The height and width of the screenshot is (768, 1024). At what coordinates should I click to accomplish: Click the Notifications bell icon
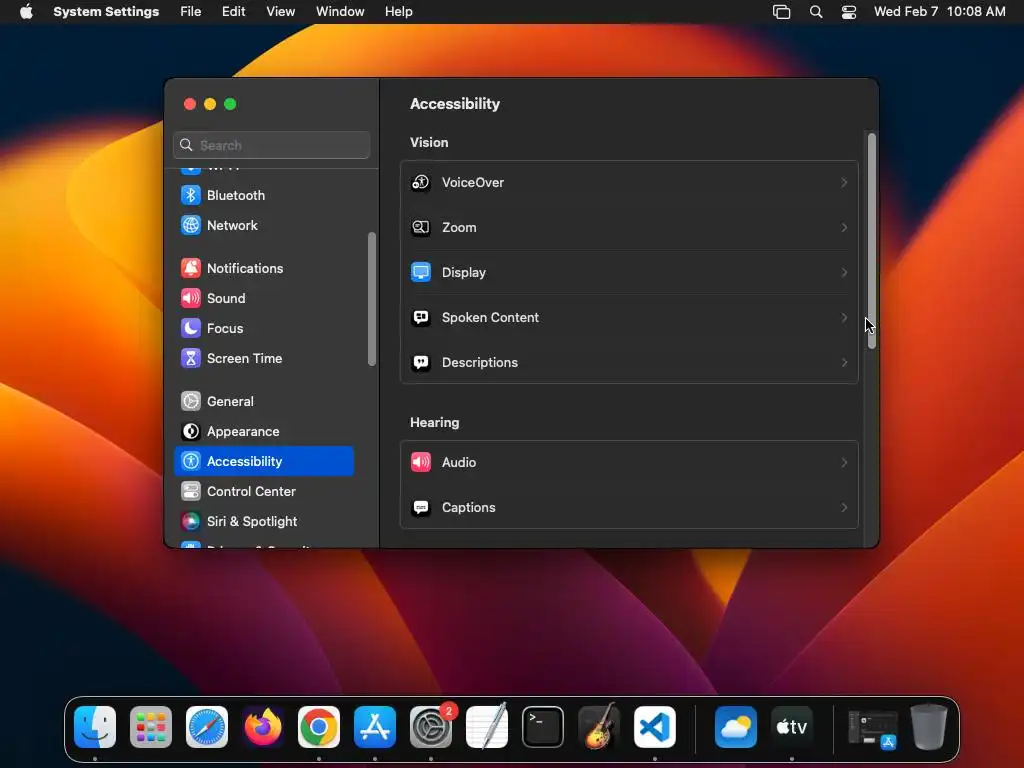191,268
